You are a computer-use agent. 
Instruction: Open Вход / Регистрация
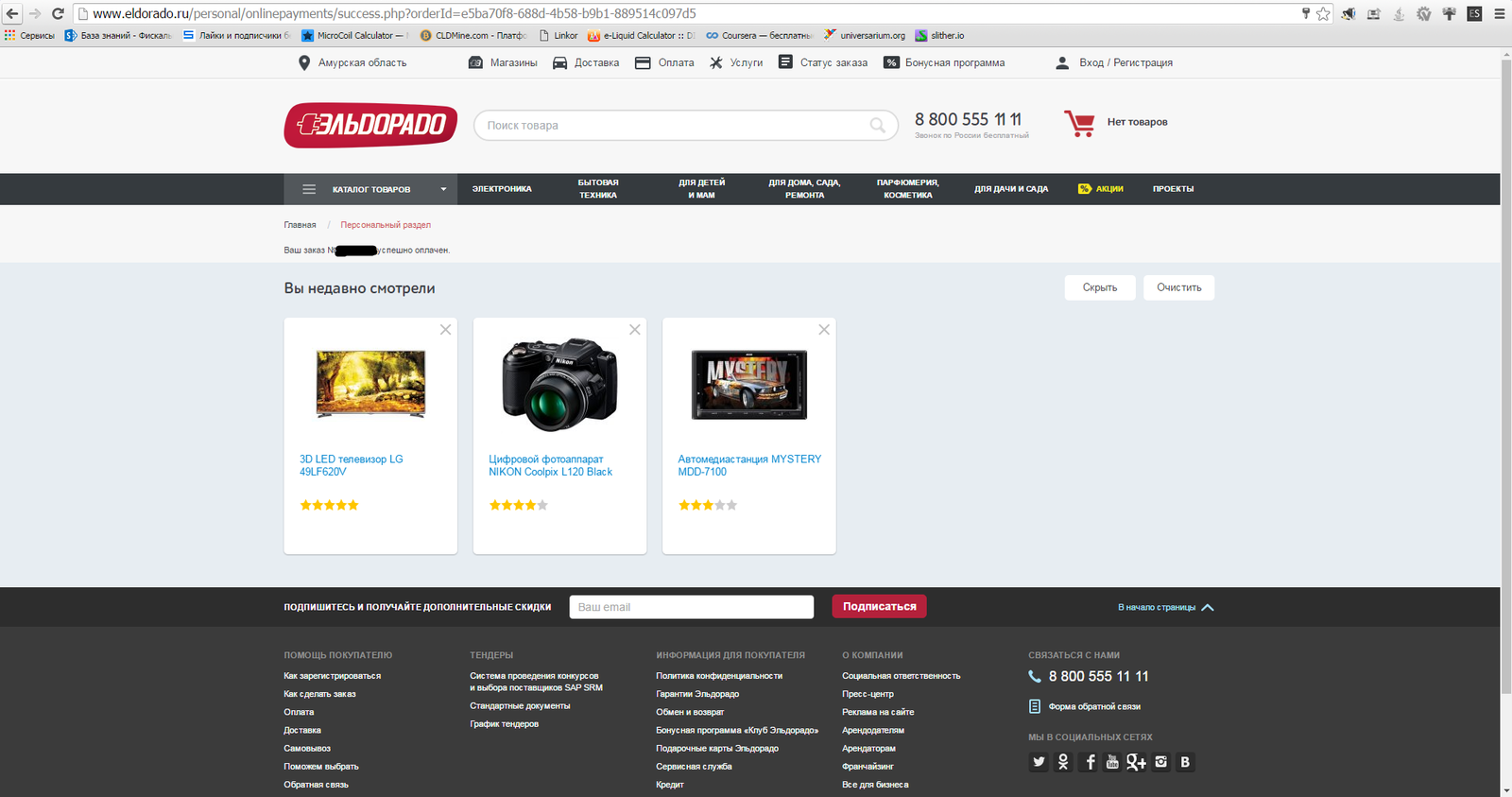(x=1125, y=62)
